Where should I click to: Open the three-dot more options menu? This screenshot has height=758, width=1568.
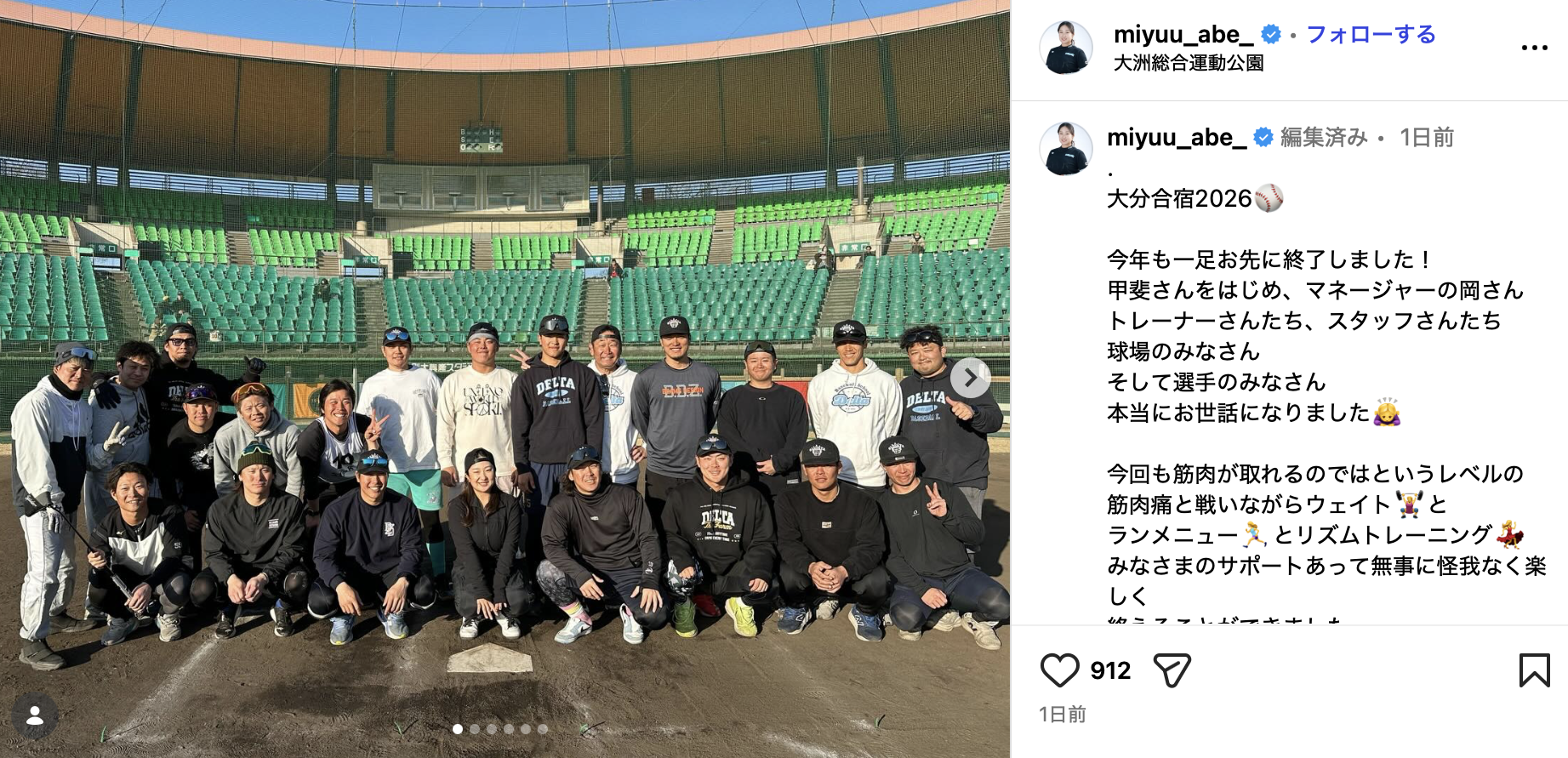(1534, 48)
